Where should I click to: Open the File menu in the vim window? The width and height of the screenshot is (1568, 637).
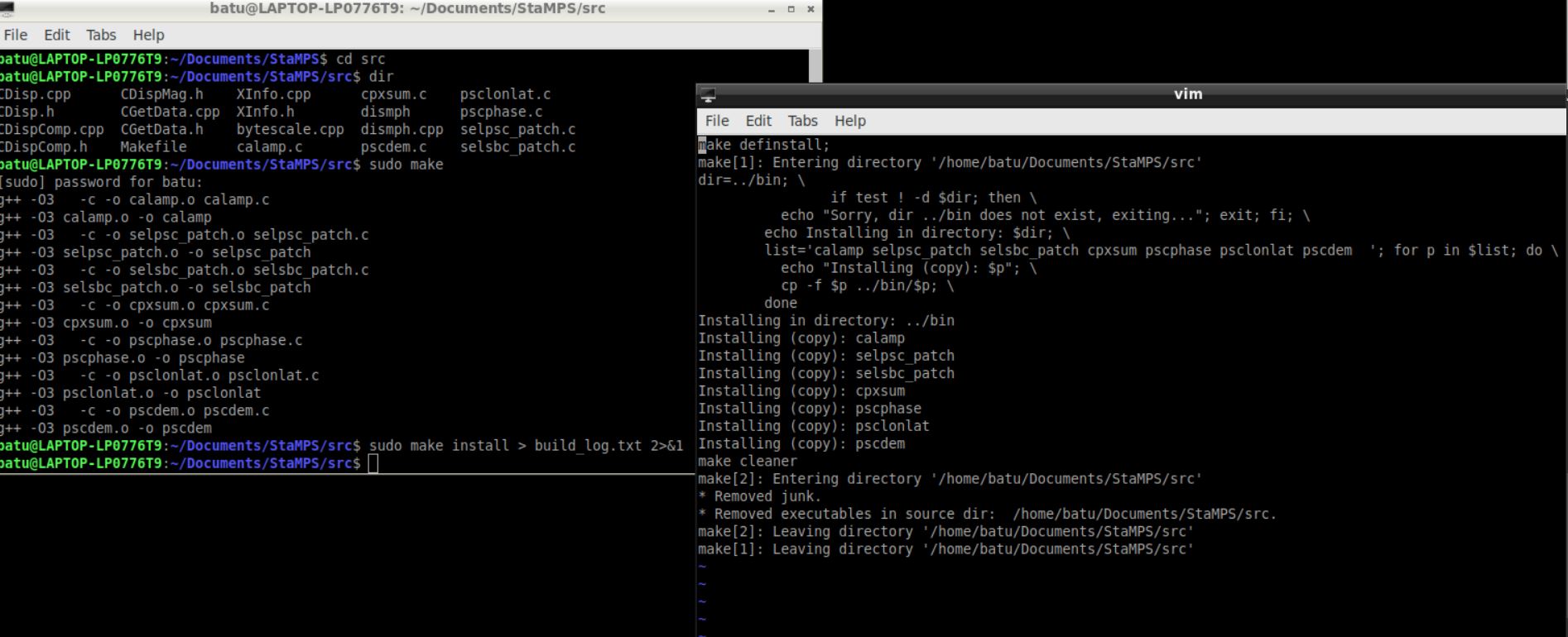click(717, 121)
